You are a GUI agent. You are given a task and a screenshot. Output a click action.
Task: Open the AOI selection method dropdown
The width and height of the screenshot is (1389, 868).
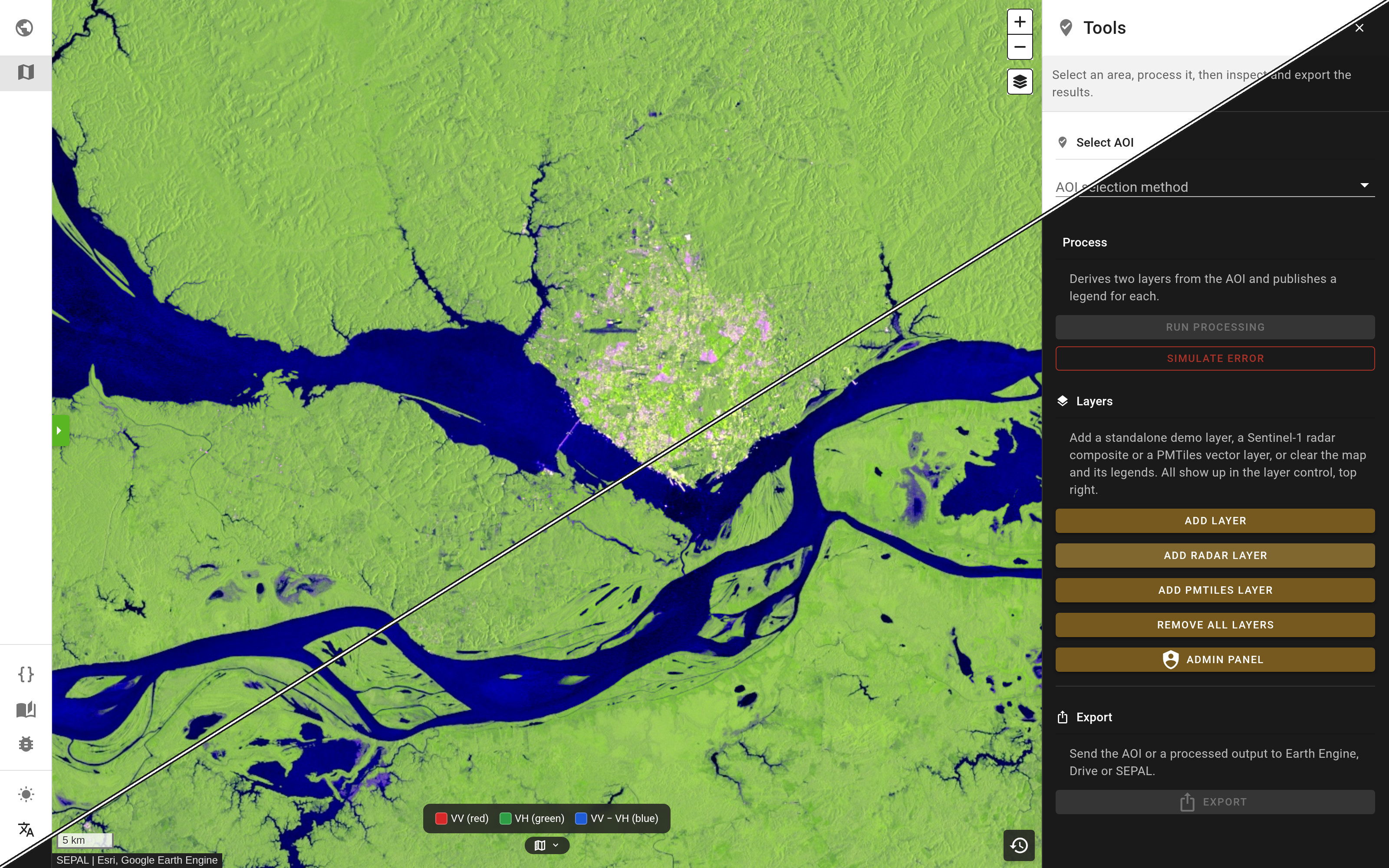1215,187
